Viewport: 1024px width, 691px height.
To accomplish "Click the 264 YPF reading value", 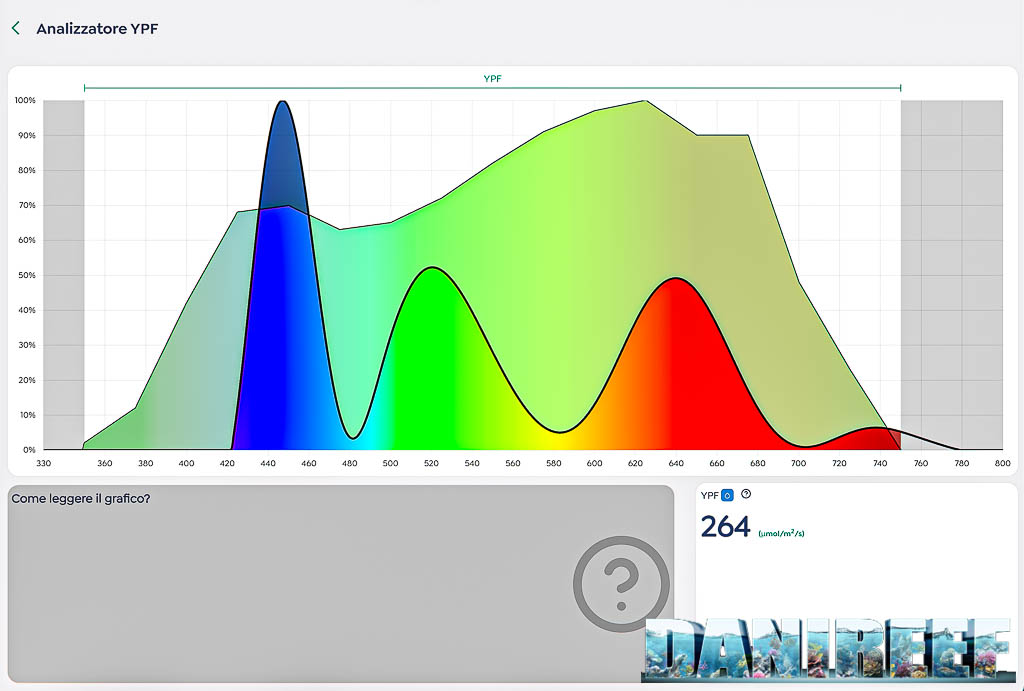I will 725,526.
